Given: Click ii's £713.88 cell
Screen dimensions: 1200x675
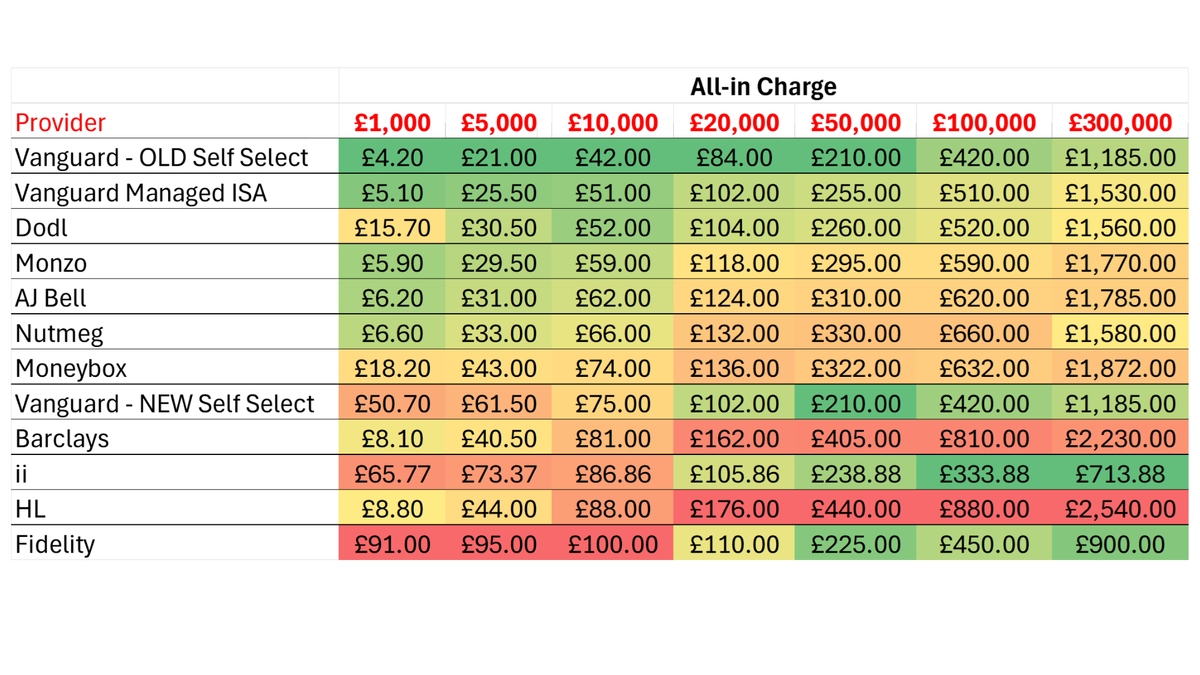Looking at the screenshot, I should [x=1120, y=473].
